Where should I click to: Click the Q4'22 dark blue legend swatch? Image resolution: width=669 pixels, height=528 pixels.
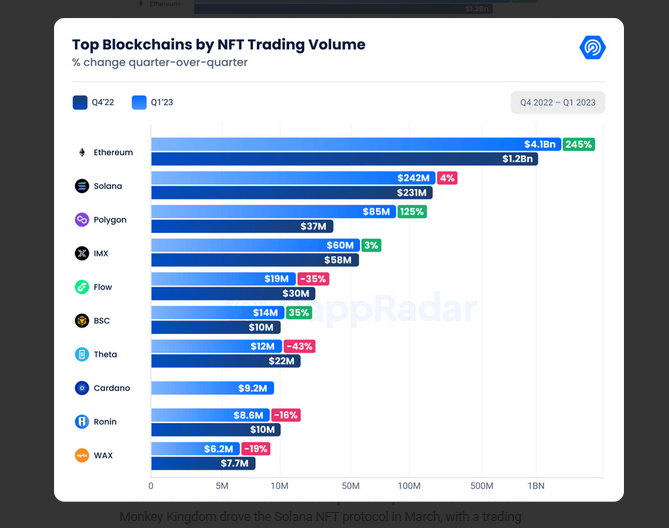coord(80,102)
